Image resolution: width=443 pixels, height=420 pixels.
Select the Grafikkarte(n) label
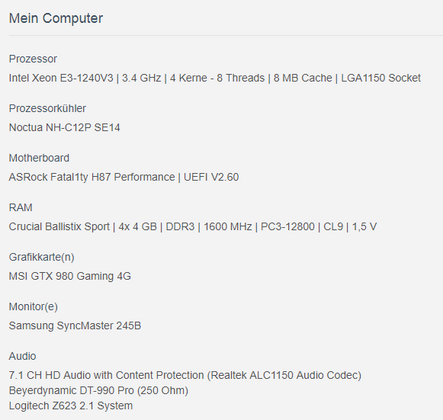click(41, 257)
